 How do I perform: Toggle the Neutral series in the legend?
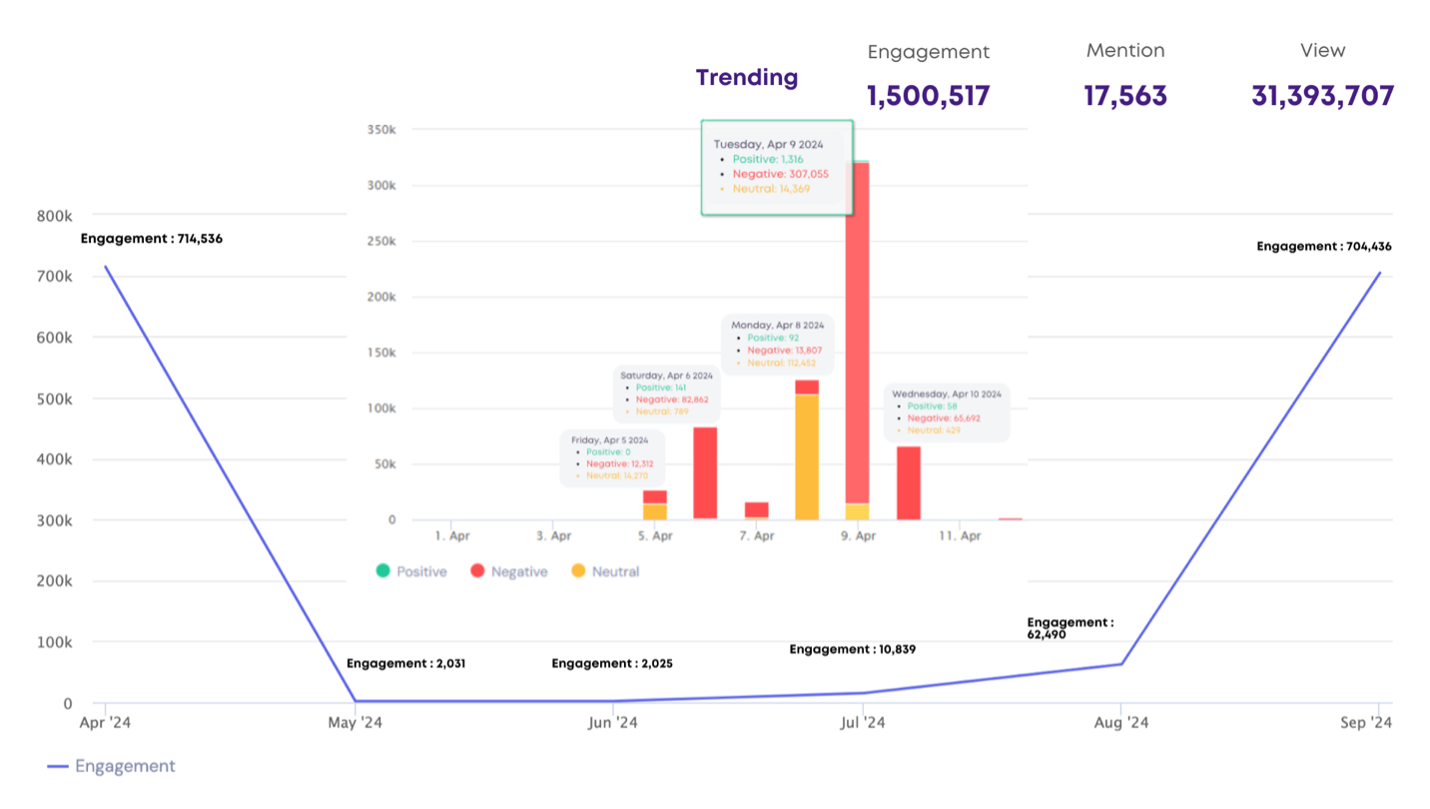pos(605,571)
